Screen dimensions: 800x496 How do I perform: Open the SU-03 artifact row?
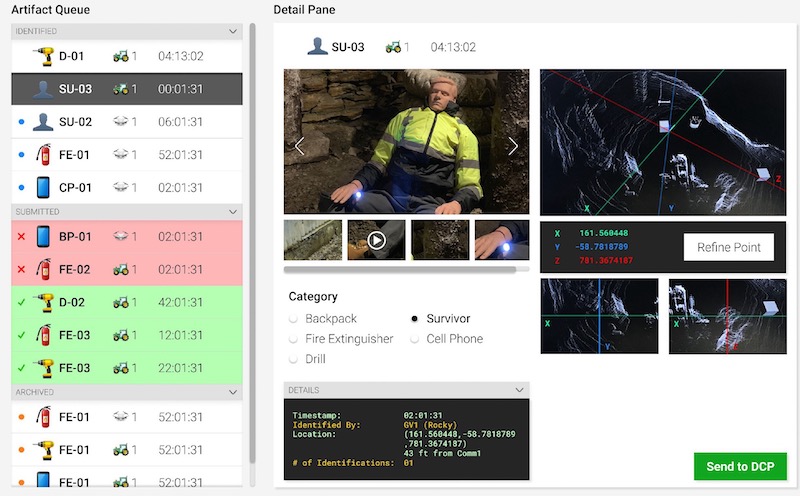pyautogui.click(x=126, y=89)
